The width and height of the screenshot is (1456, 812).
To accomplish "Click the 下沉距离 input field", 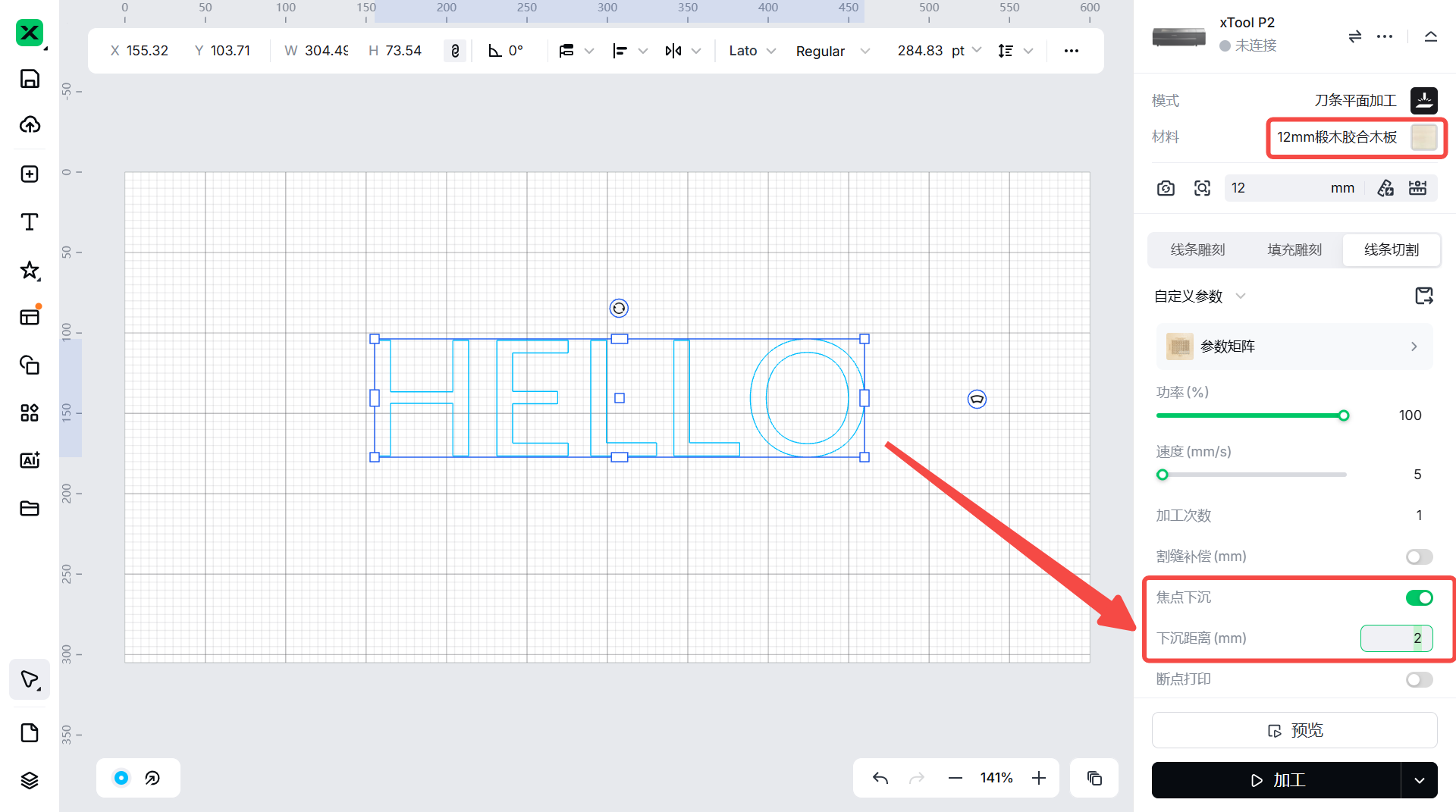I will [x=1396, y=638].
